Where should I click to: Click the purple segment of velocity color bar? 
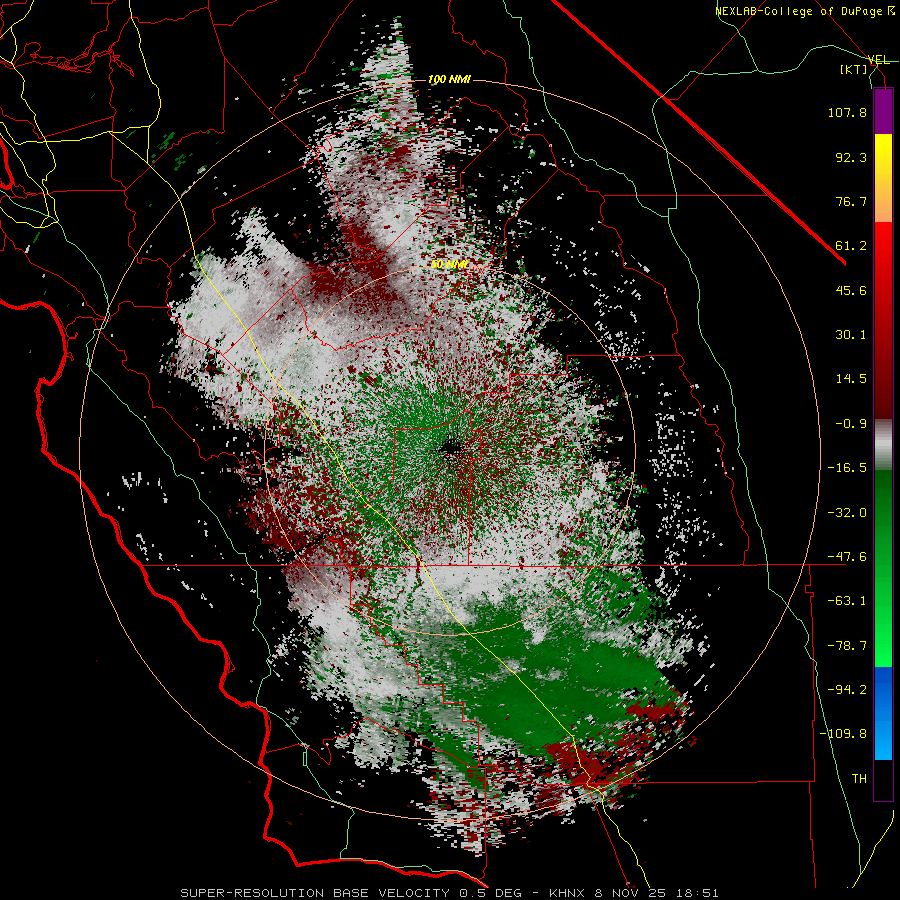tap(883, 111)
